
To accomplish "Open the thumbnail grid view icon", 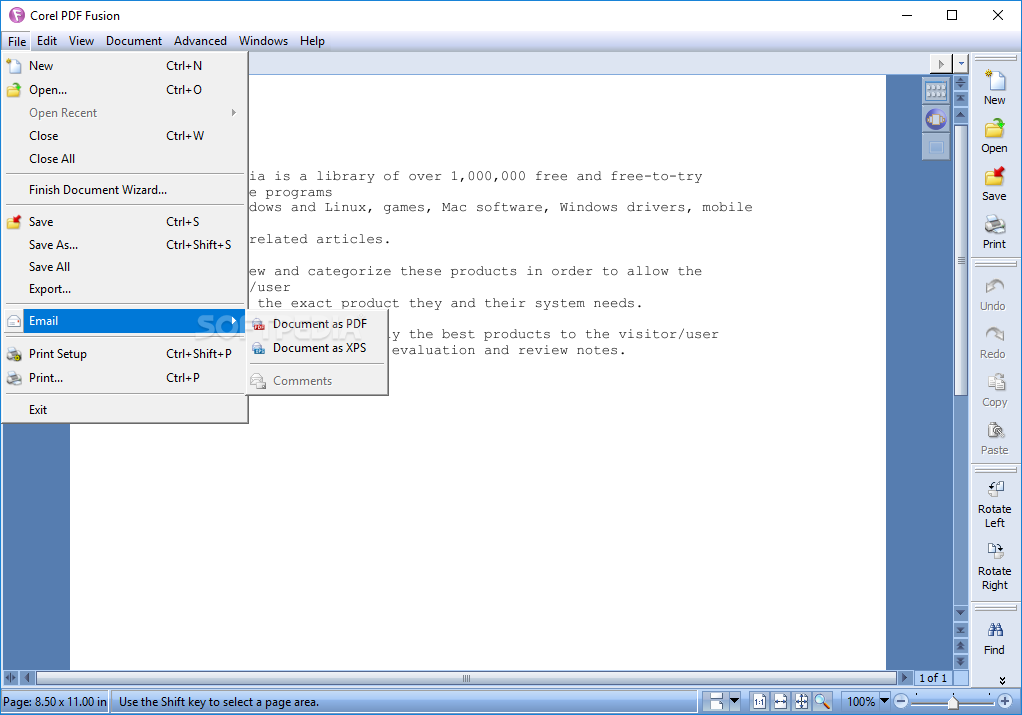I will point(936,91).
